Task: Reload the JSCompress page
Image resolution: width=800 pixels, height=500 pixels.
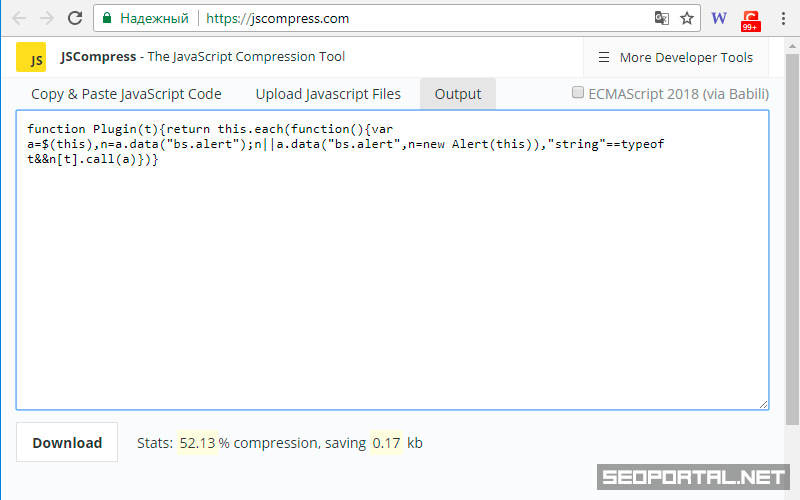Action: [x=75, y=18]
